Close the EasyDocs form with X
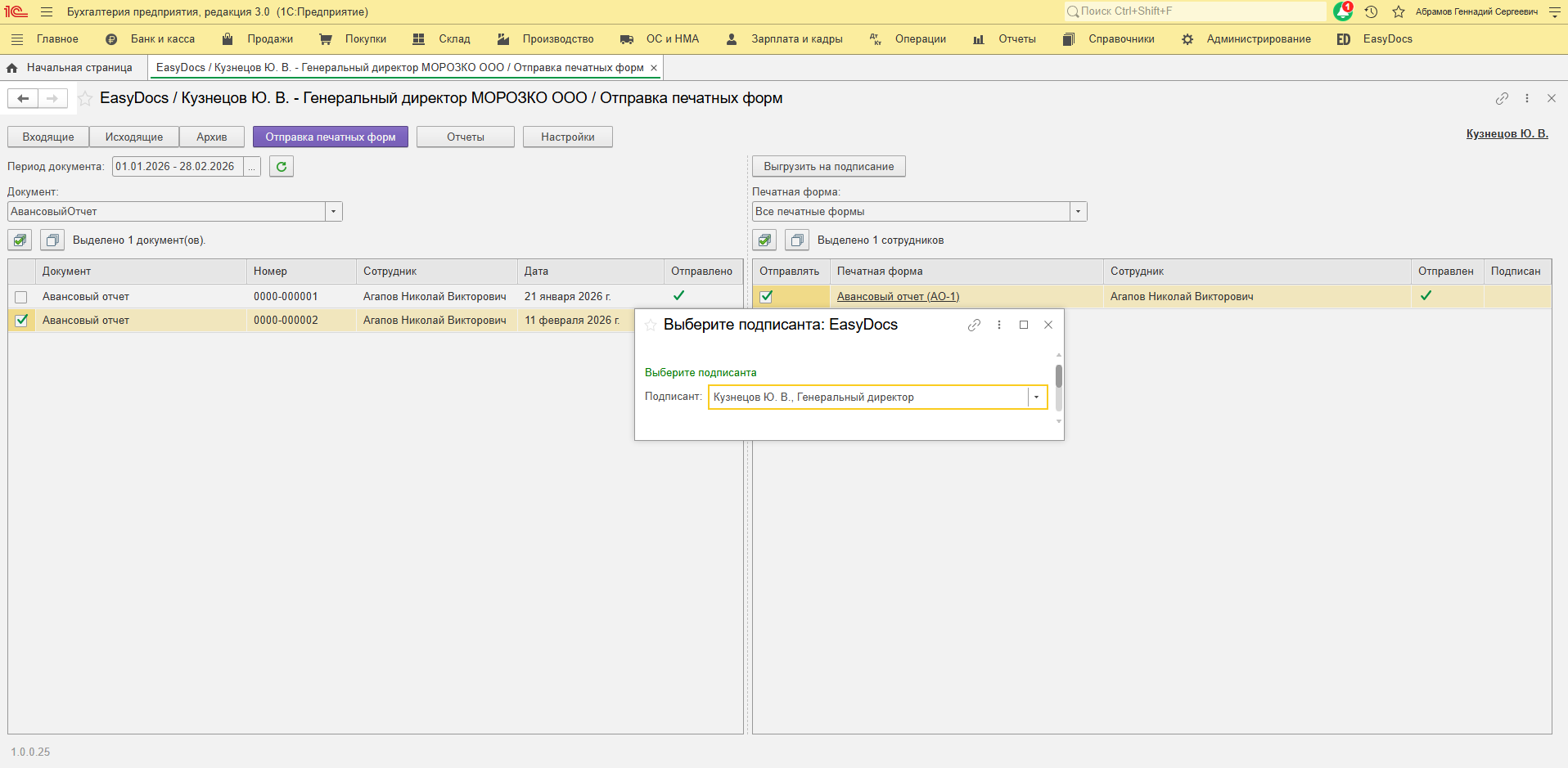This screenshot has height=768, width=1568. pyautogui.click(x=1552, y=98)
